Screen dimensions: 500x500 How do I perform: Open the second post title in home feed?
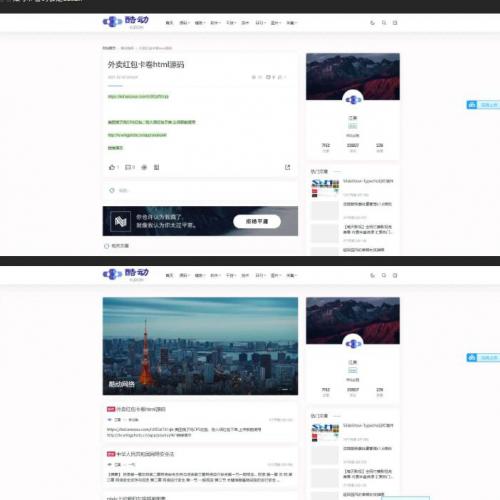[145, 454]
